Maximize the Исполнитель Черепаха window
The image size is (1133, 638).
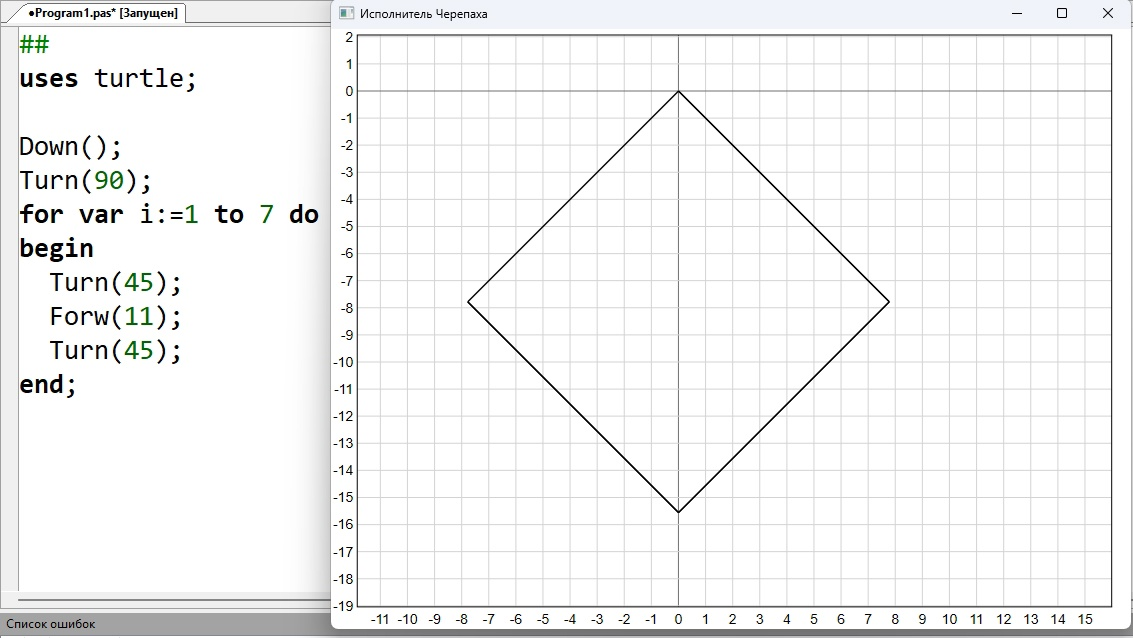pos(1061,13)
